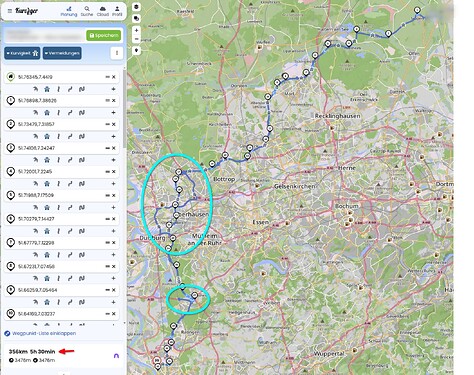Select extra curvy routing after waypoint 1
Screen dimensions: 474x375
(x=82, y=113)
